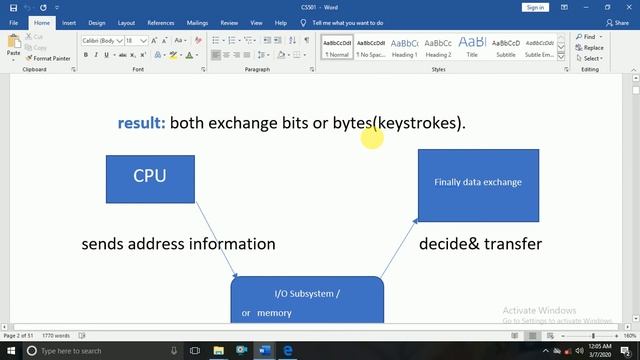Click the Multilevel list icon

click(247, 40)
